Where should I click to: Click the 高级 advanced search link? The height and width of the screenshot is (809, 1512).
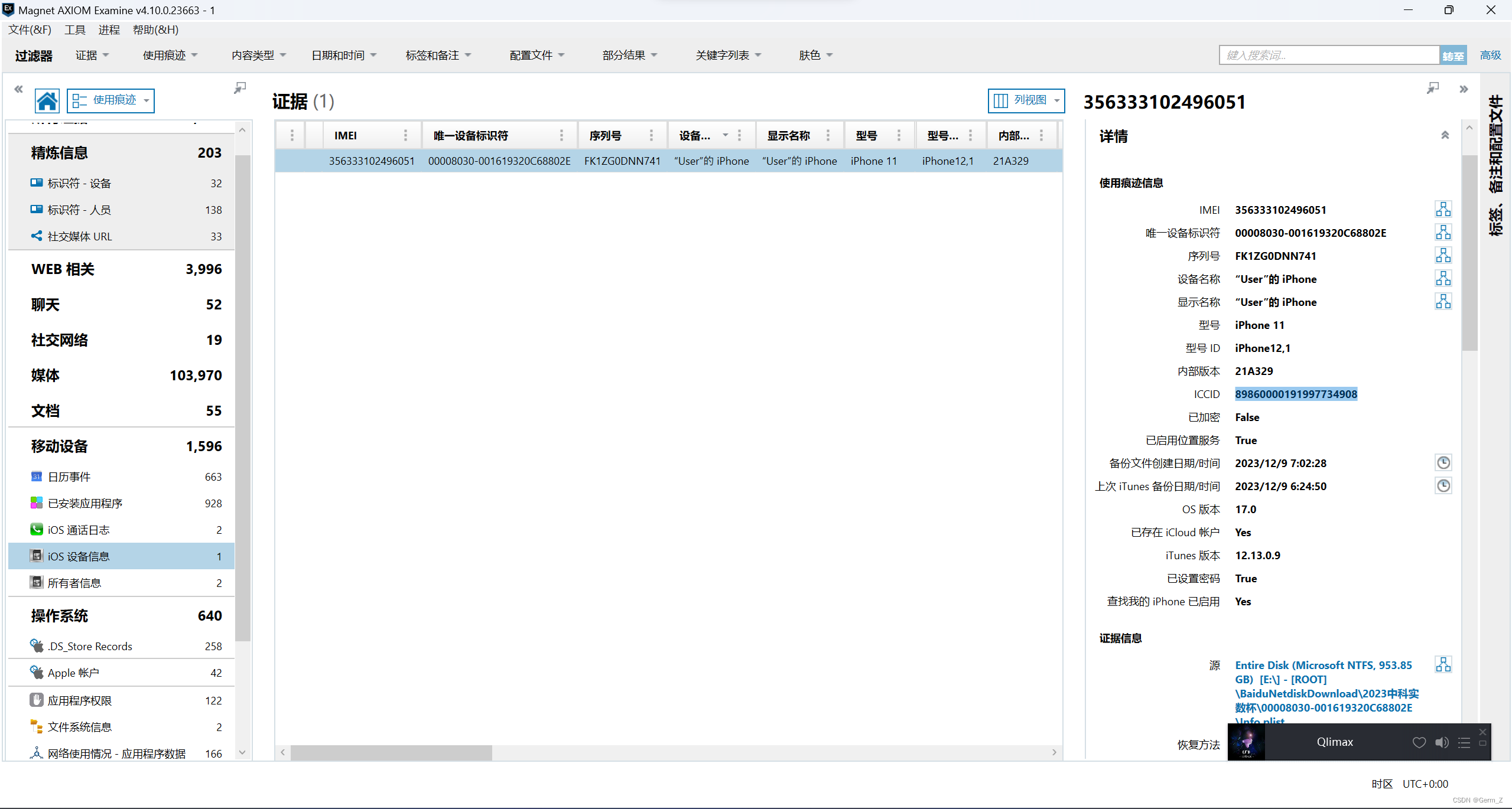click(x=1490, y=55)
